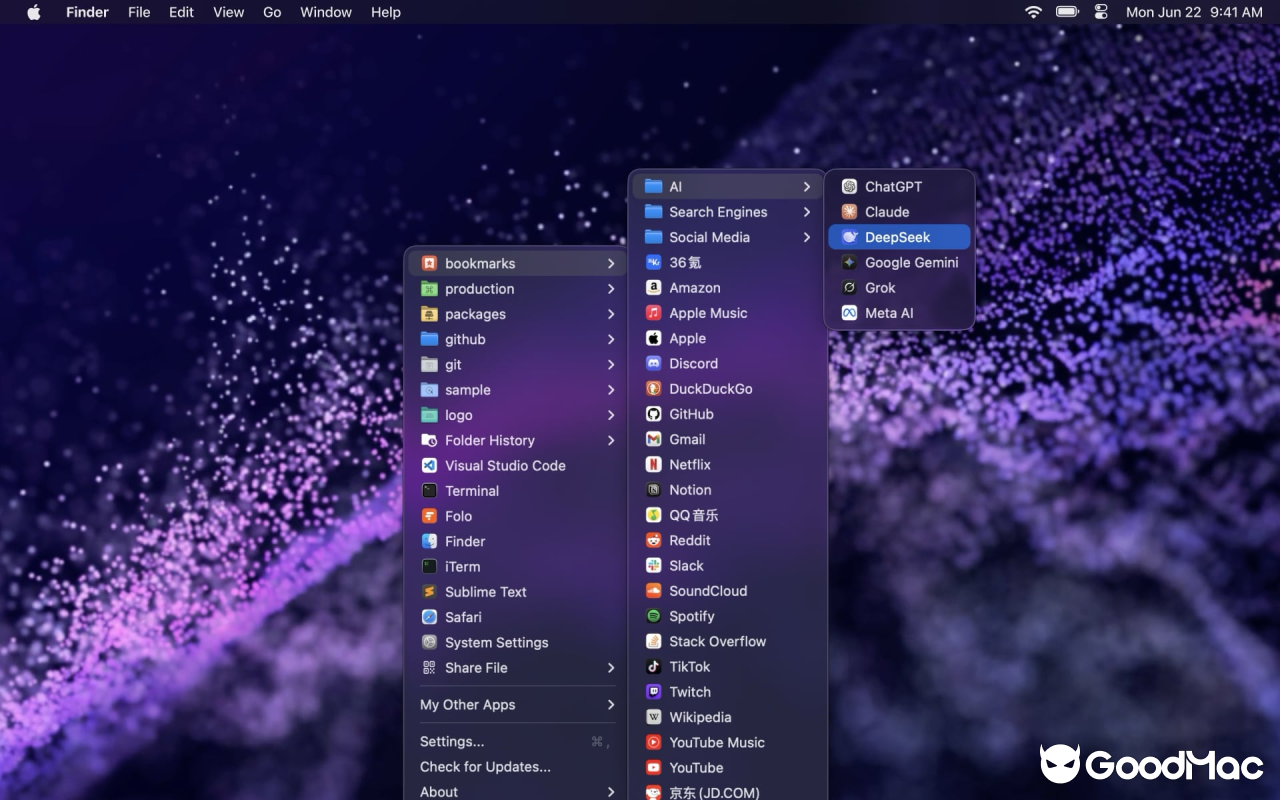Choose Check for Updates...
Viewport: 1280px width, 800px height.
click(516, 767)
